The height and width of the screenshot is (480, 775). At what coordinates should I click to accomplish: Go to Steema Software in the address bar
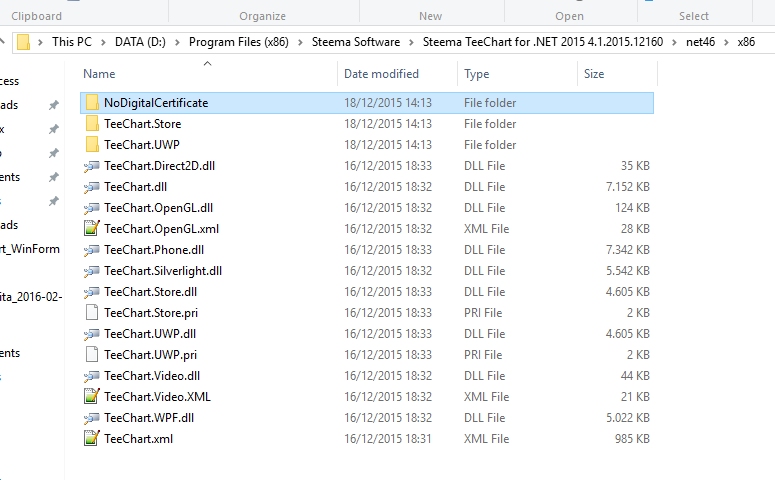click(x=356, y=42)
